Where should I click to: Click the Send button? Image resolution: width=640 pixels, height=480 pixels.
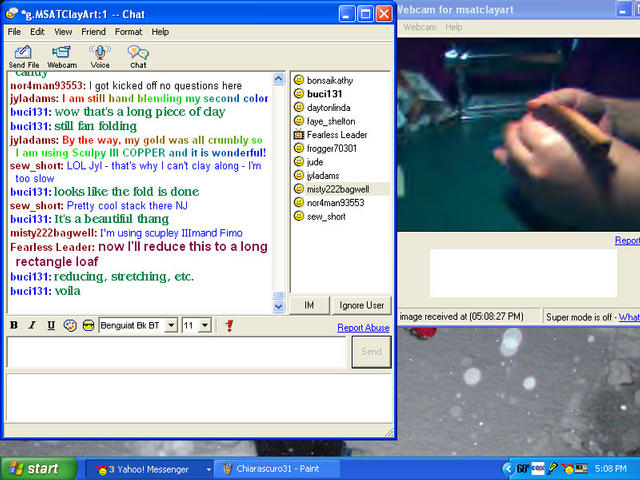371,351
